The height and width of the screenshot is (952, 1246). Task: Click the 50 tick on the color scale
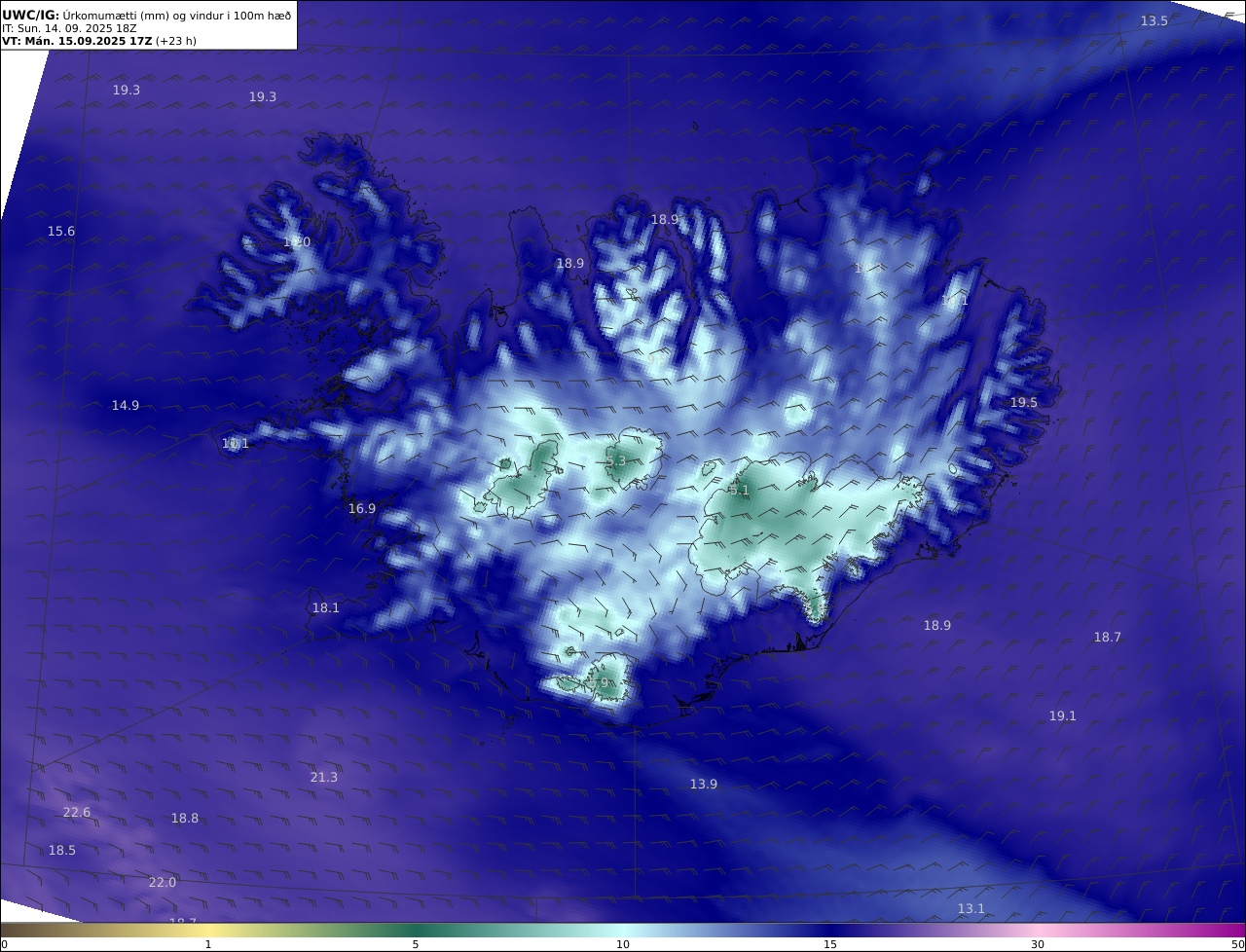pyautogui.click(x=1237, y=944)
